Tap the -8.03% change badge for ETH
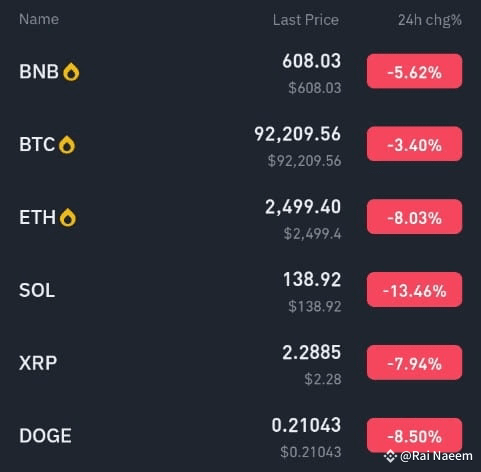 coord(414,217)
